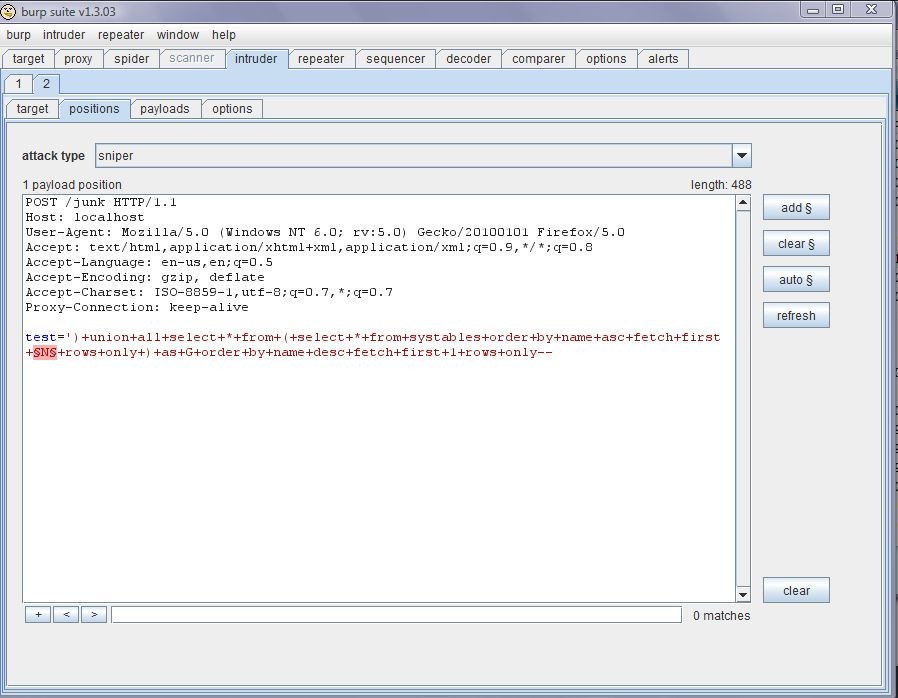Click the search text field below editor
Viewport: 898px width, 698px height.
pos(396,615)
